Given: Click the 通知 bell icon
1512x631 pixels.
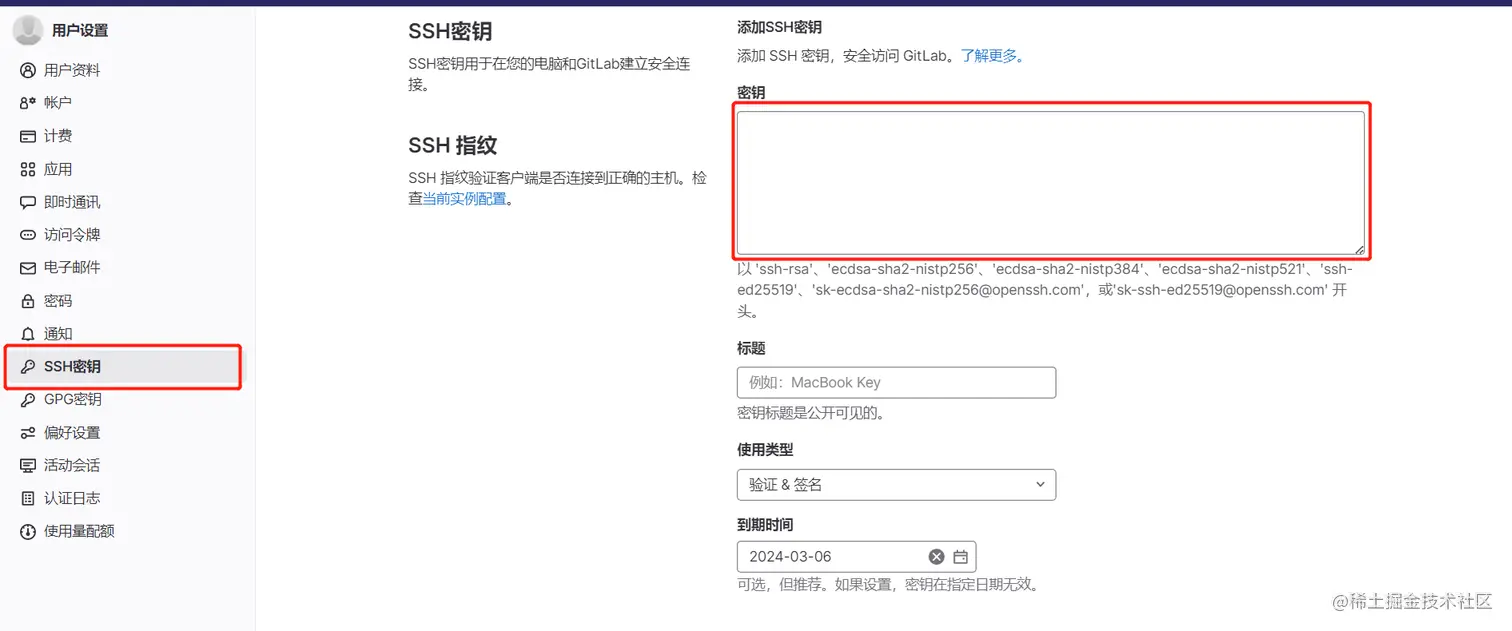Looking at the screenshot, I should [28, 334].
